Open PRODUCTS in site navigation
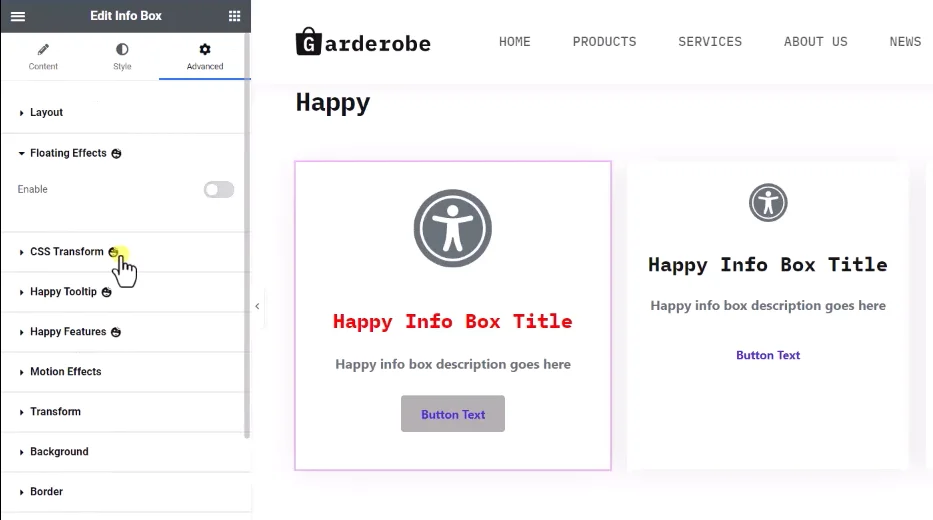The image size is (933, 520). pyautogui.click(x=605, y=42)
